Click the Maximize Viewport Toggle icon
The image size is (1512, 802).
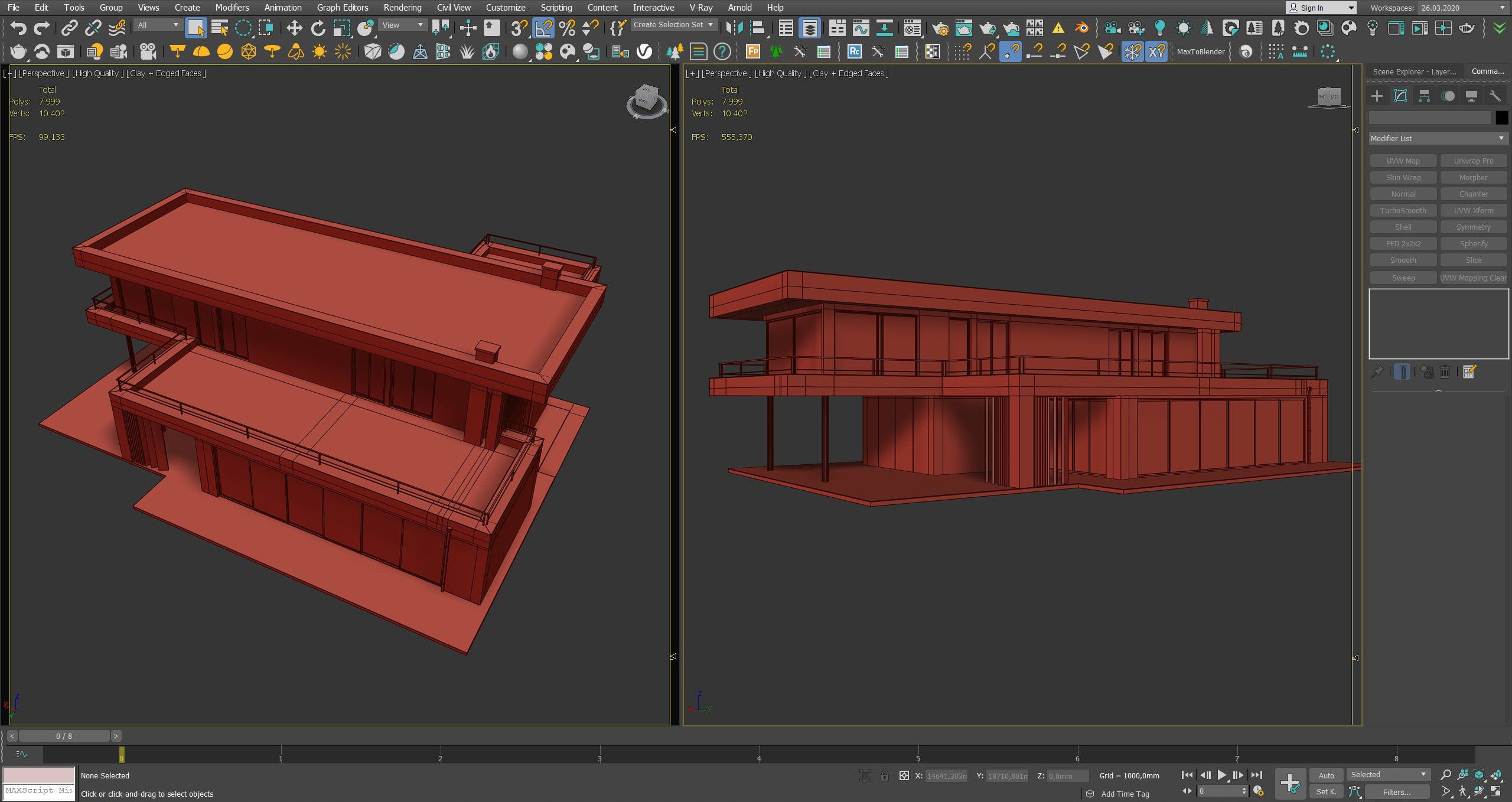[x=1496, y=791]
